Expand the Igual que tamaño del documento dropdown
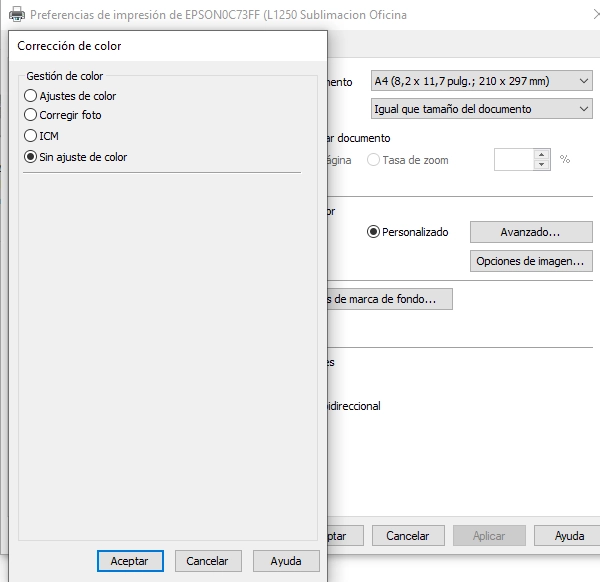 tap(481, 108)
